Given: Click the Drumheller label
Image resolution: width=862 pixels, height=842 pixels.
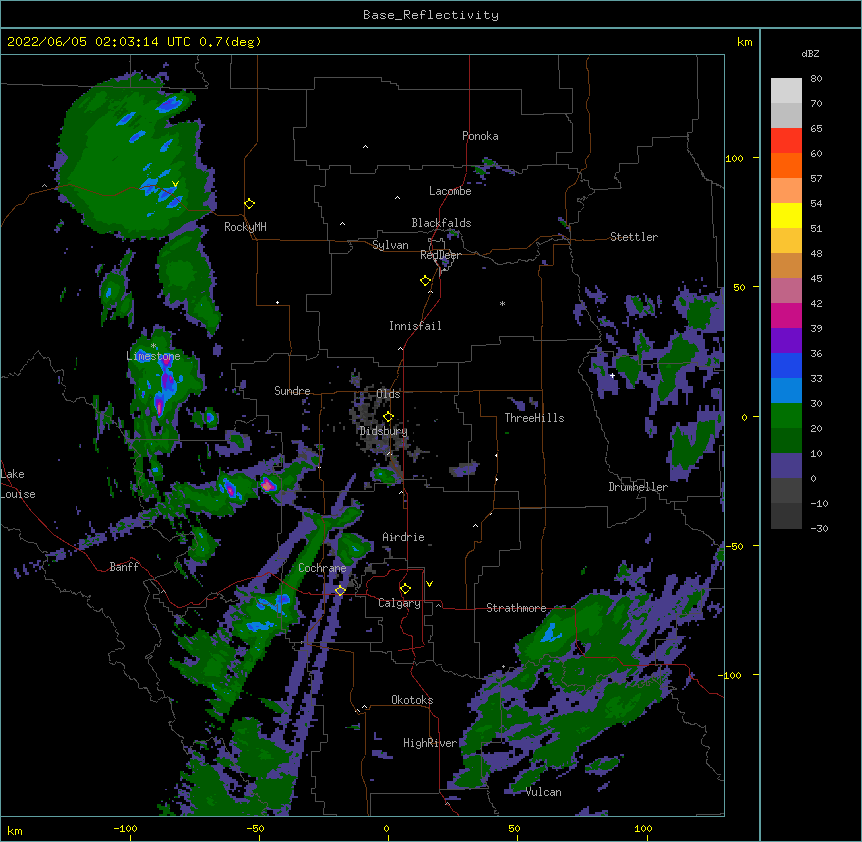Looking at the screenshot, I should pos(638,487).
